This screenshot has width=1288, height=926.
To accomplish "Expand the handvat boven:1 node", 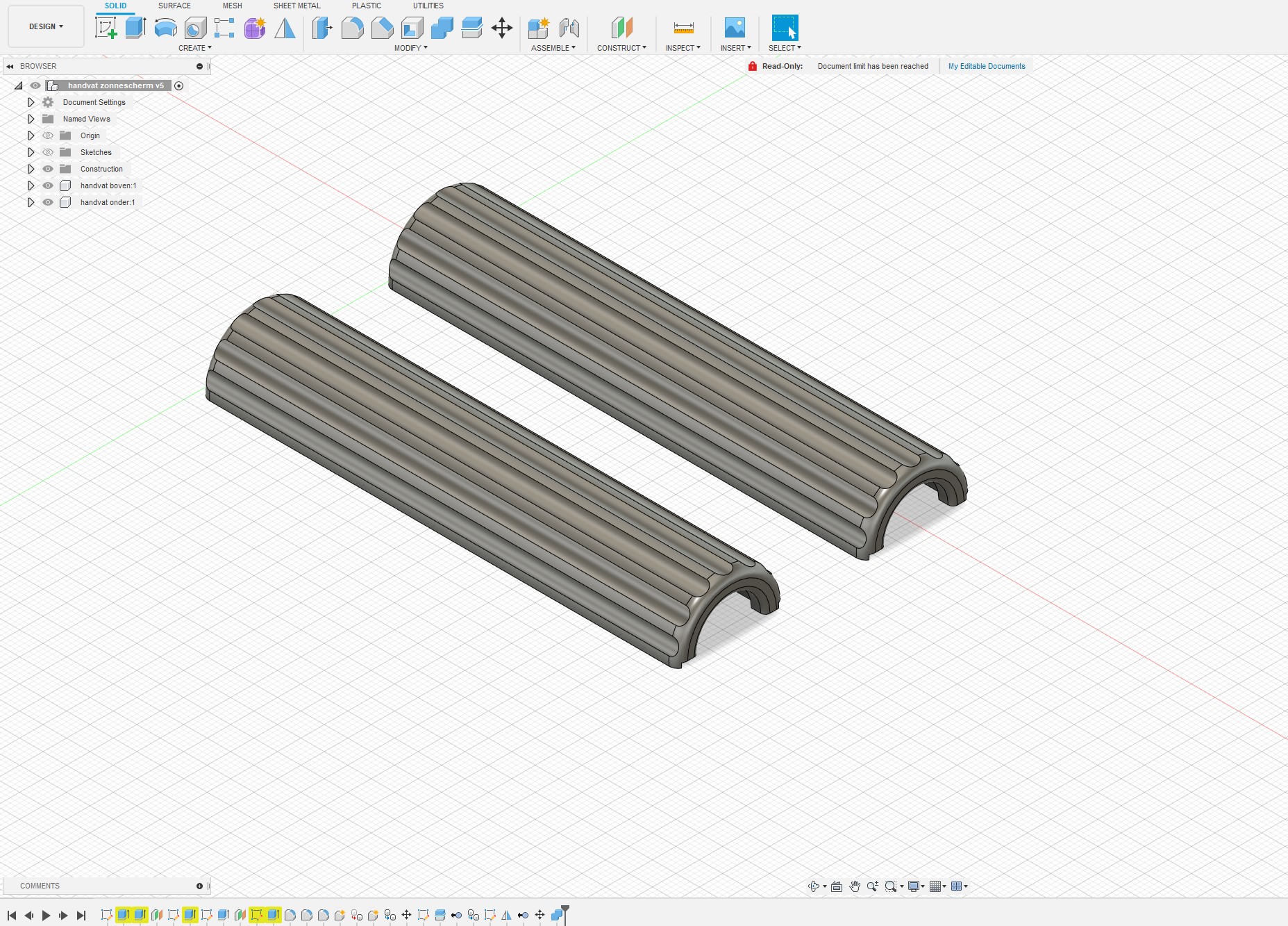I will (x=31, y=185).
